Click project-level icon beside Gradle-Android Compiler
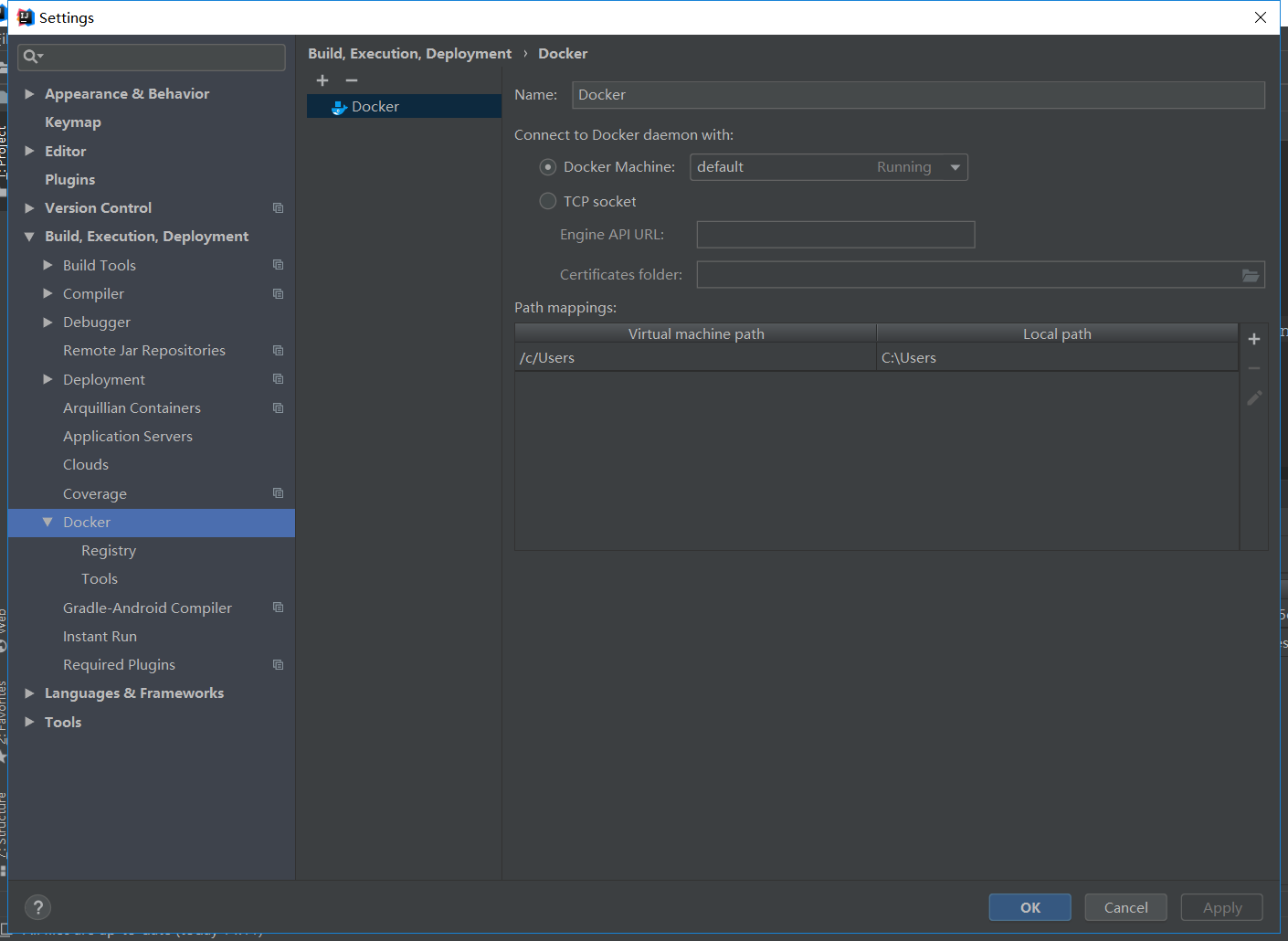 pos(279,608)
